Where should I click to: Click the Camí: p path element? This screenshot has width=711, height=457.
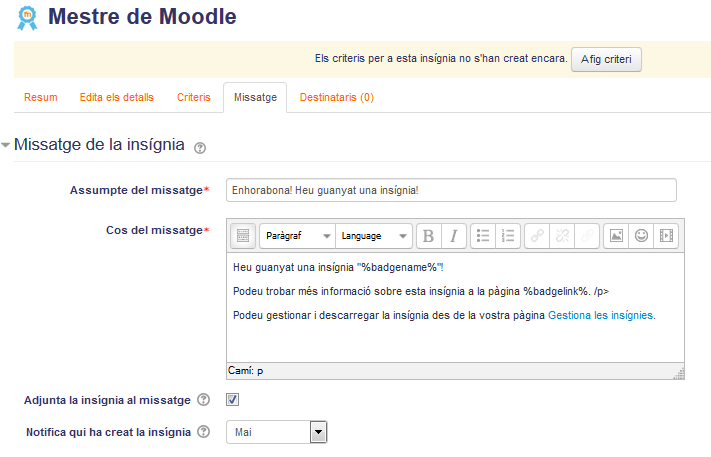[x=245, y=371]
